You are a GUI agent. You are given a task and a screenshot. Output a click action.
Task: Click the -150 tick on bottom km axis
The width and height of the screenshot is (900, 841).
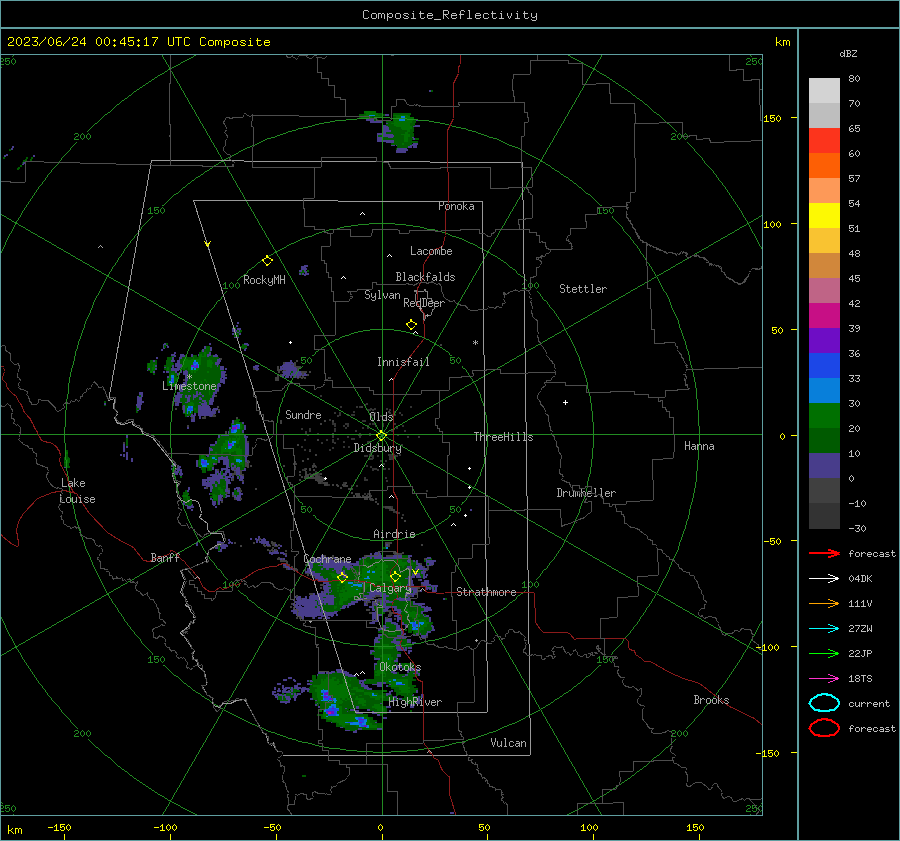coord(59,827)
